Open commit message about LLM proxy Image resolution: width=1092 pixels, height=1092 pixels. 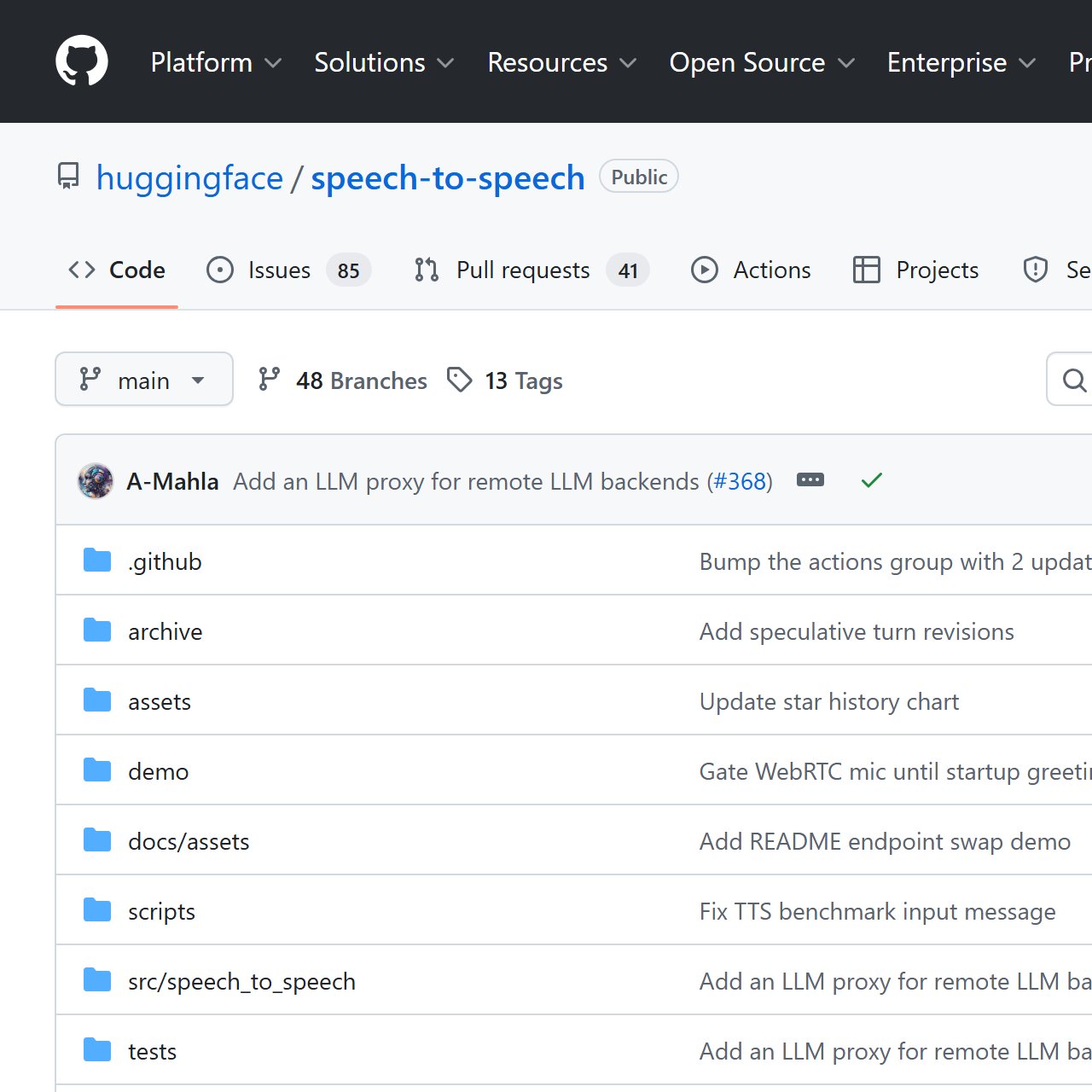(x=466, y=481)
